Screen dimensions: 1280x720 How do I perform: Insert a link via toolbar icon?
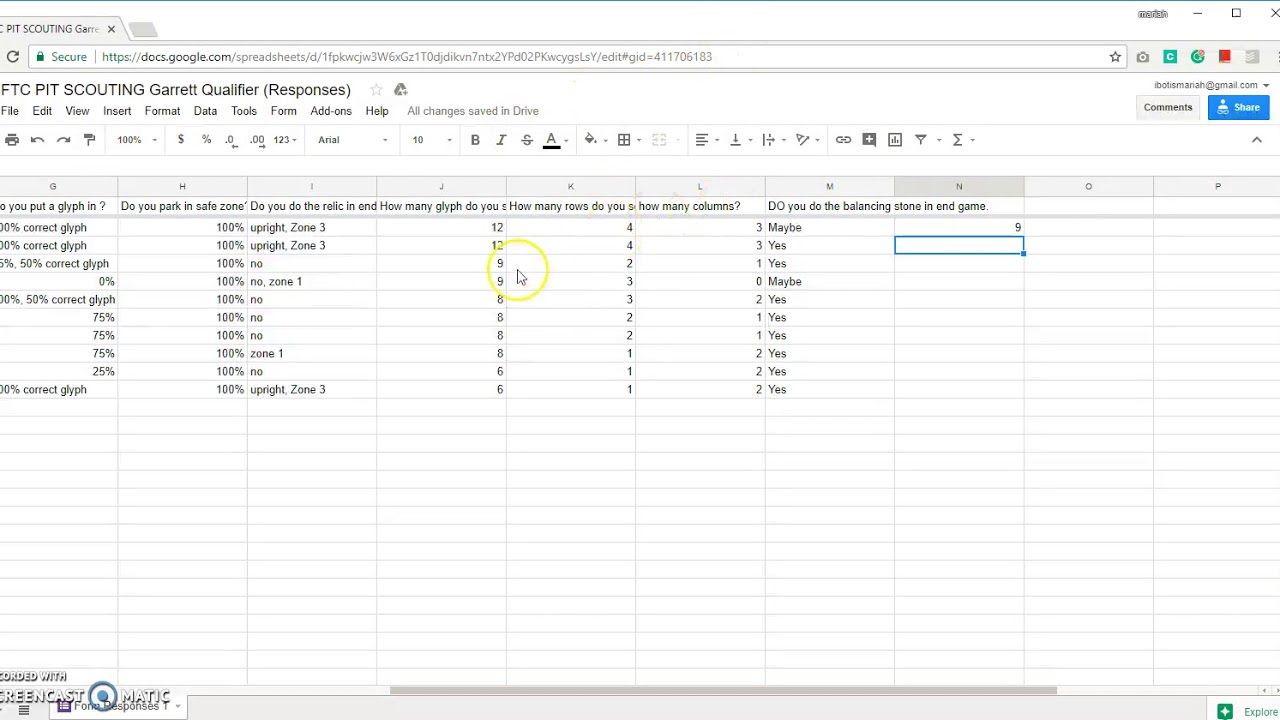843,140
